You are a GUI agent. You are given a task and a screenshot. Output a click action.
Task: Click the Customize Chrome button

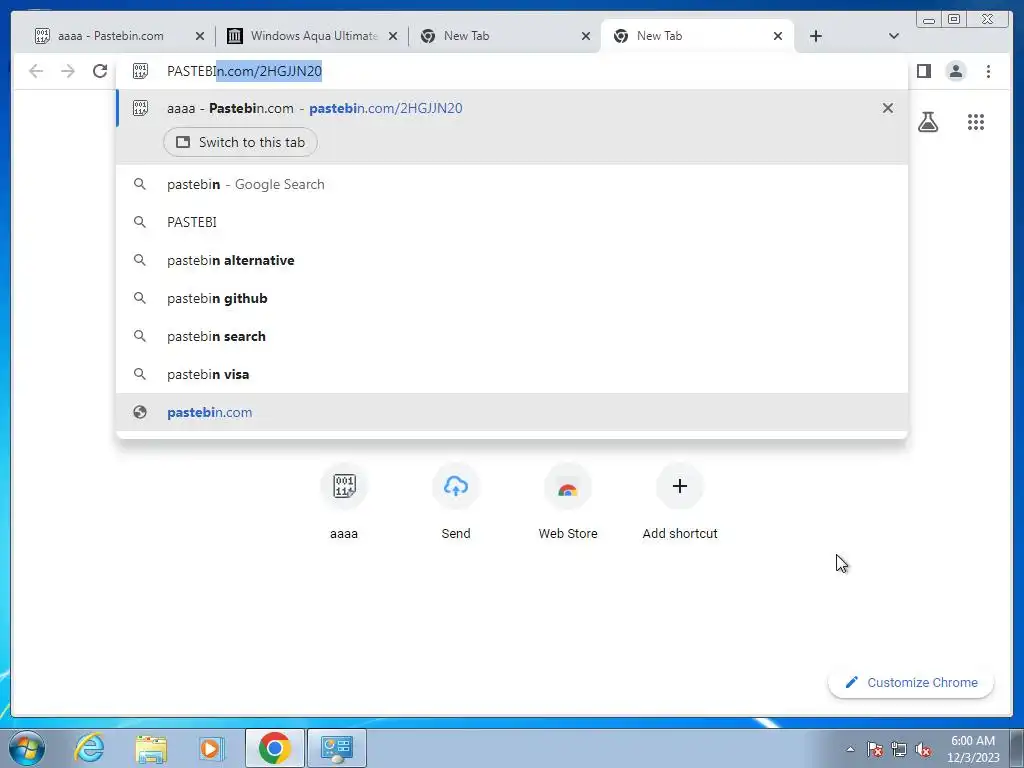(911, 682)
